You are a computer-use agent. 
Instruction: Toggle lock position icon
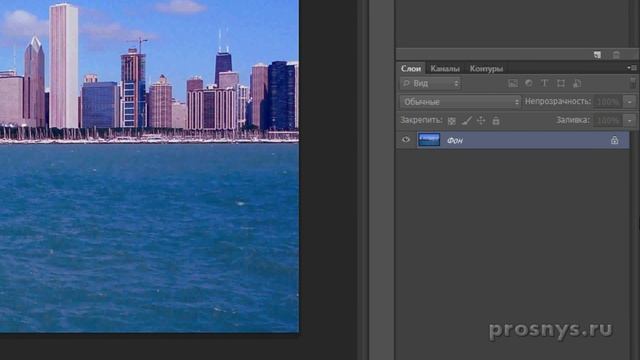click(481, 120)
